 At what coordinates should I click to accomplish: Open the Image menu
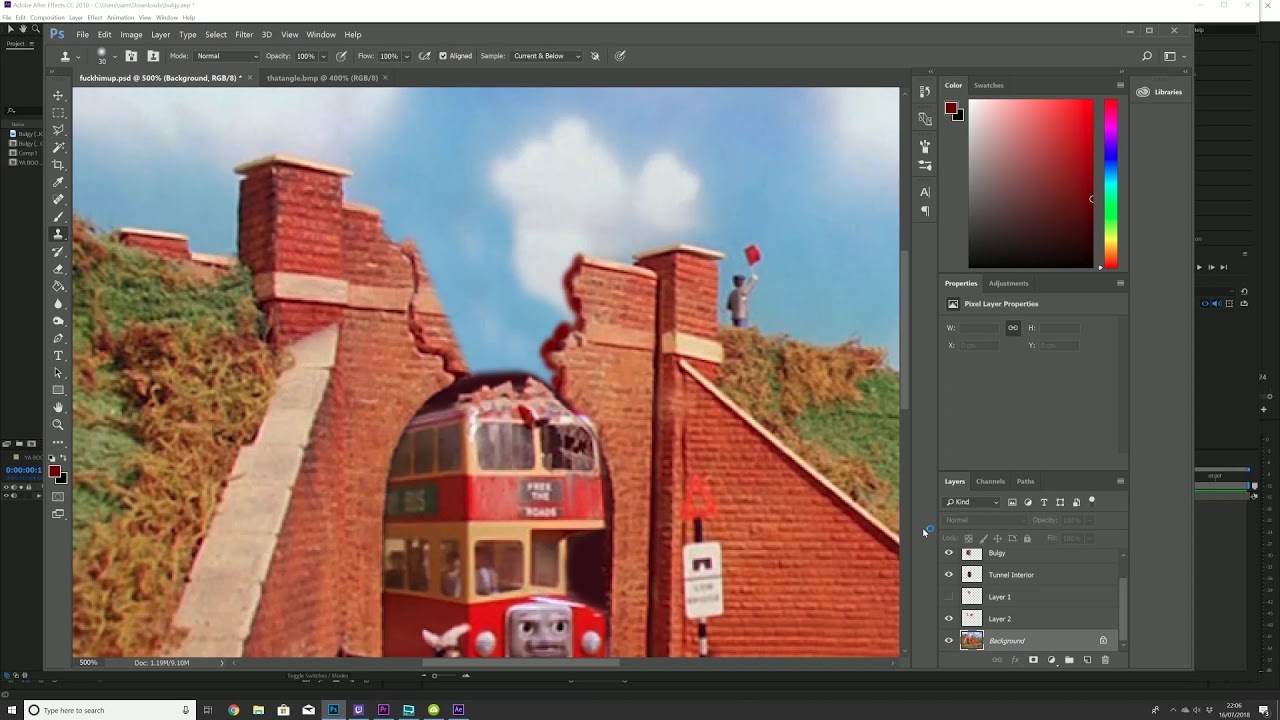[132, 34]
